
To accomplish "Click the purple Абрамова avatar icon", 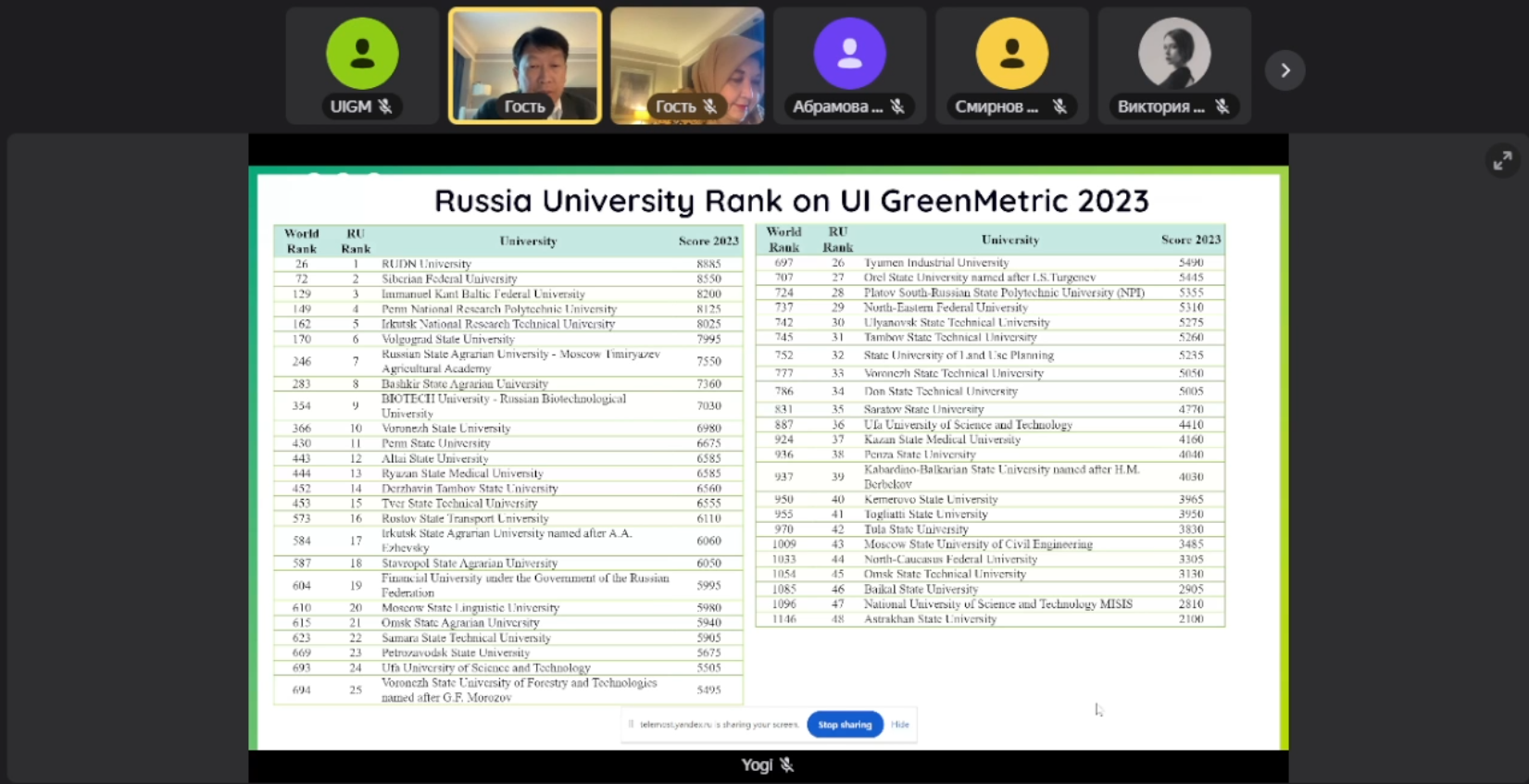I will tap(849, 54).
